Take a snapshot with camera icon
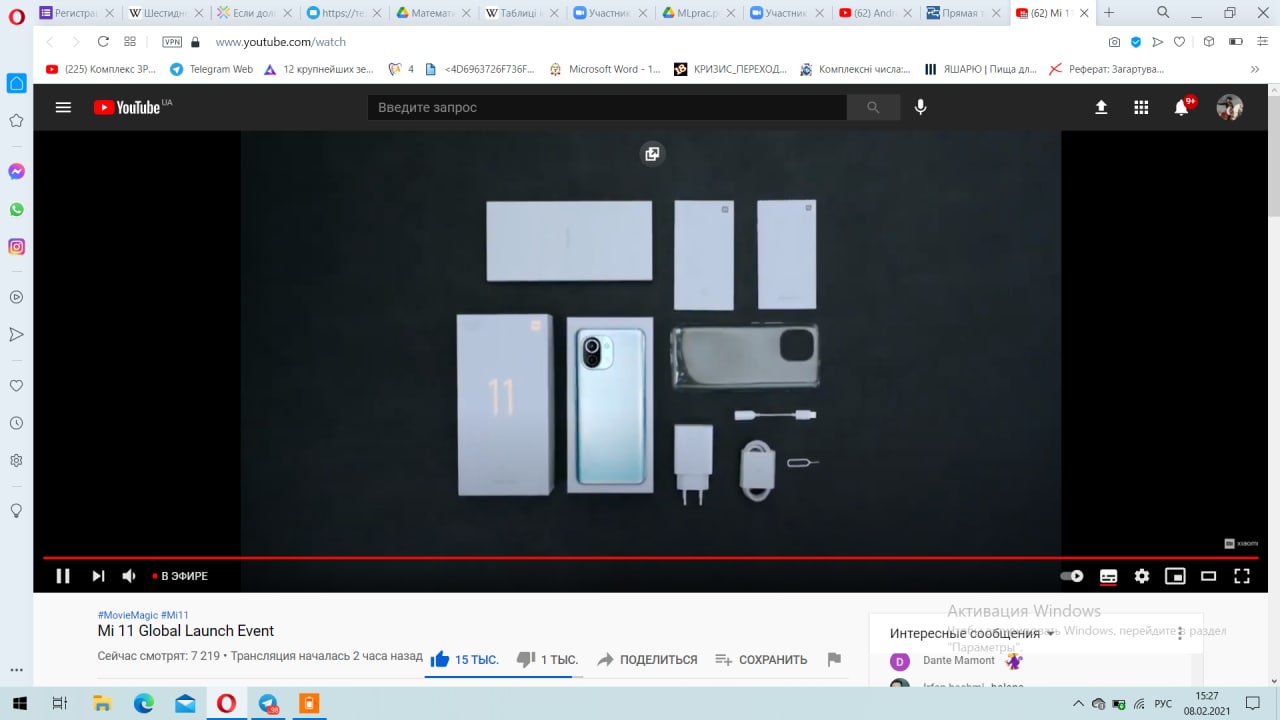This screenshot has width=1280, height=720. 1114,42
